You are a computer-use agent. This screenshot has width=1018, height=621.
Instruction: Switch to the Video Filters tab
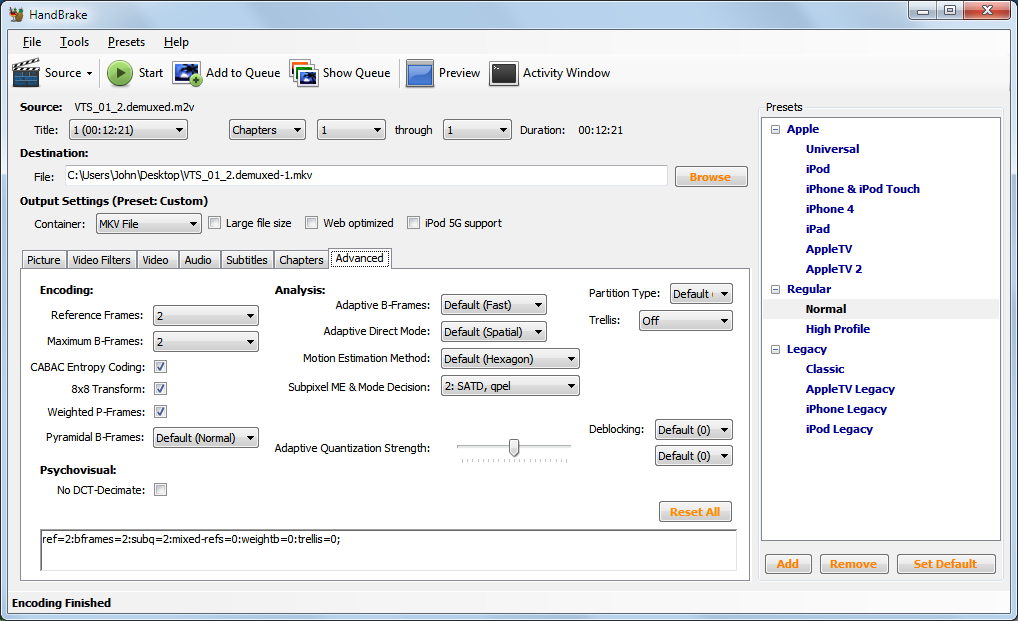click(101, 260)
